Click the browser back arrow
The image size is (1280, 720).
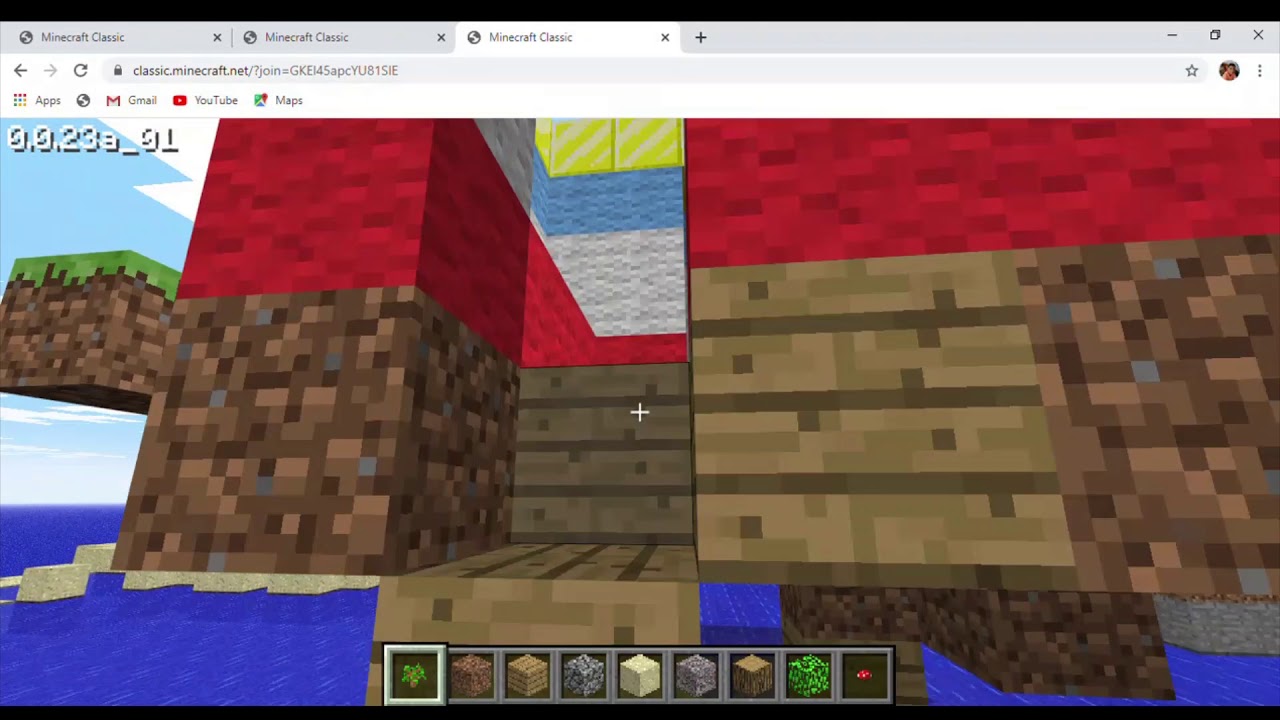[x=20, y=70]
